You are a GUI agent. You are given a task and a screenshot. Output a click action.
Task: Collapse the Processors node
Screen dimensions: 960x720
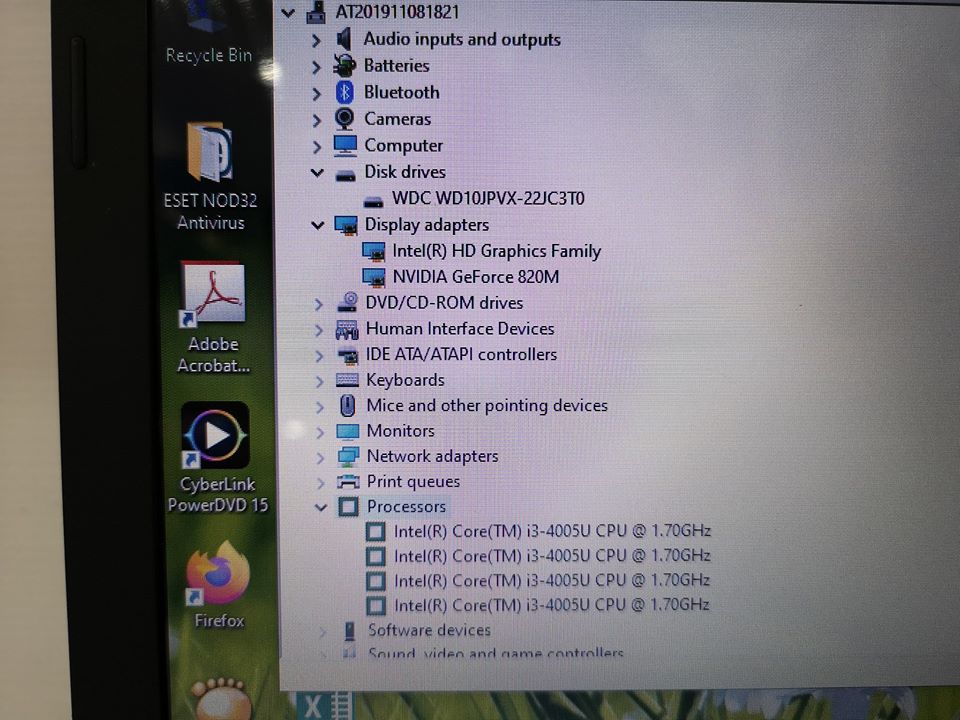tap(321, 507)
